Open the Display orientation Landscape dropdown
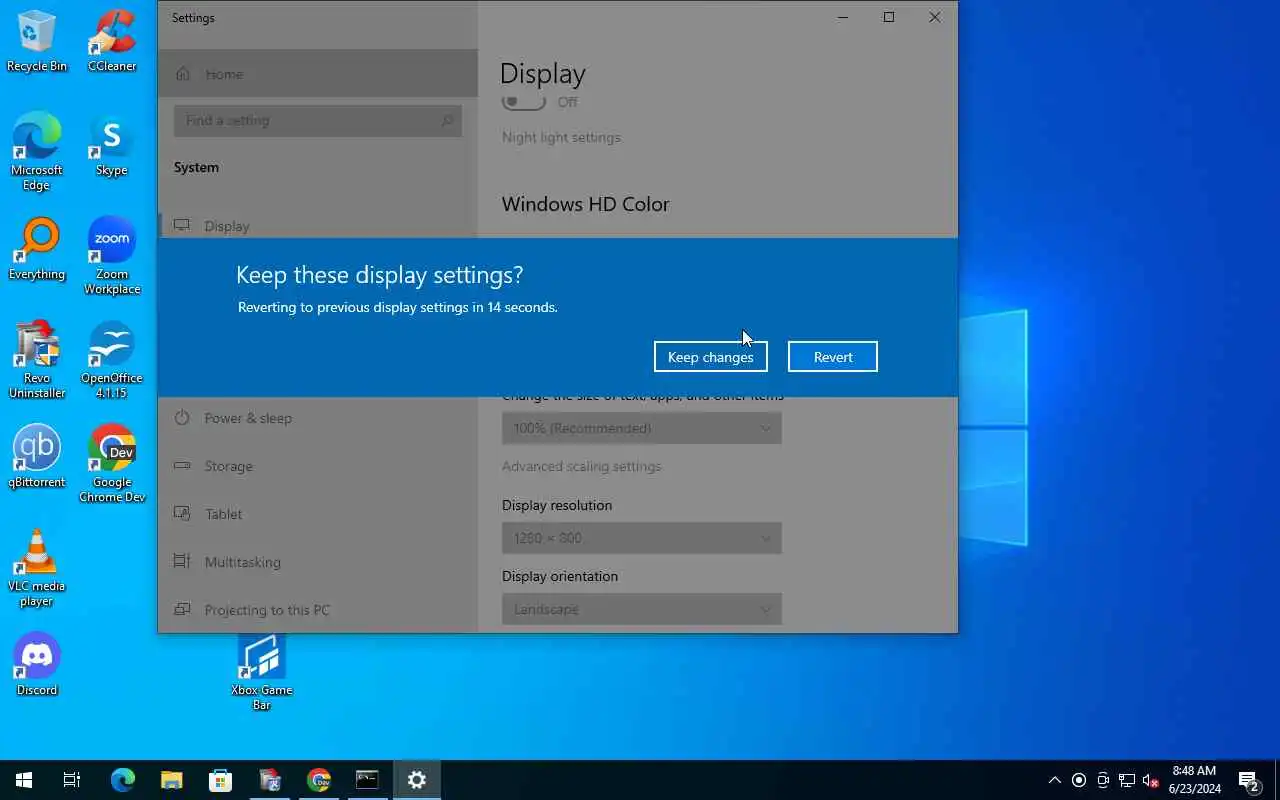This screenshot has width=1280, height=800. pyautogui.click(x=641, y=609)
